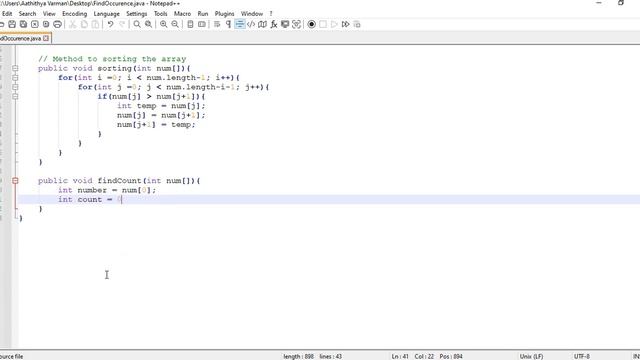Open the Function List panel

pyautogui.click(x=274, y=24)
